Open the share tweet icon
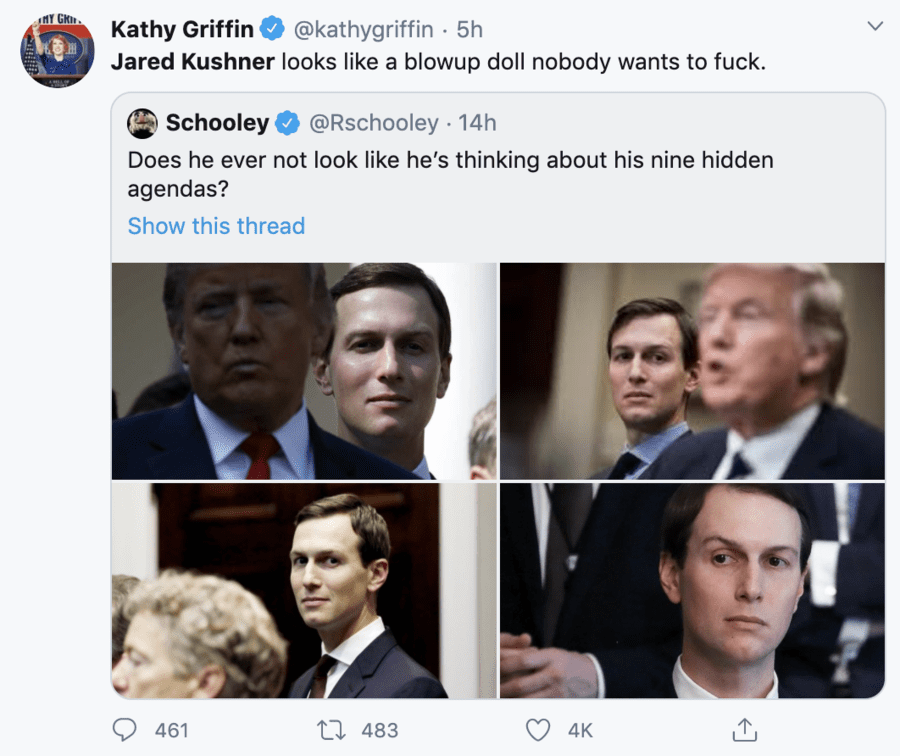This screenshot has width=900, height=756. click(x=744, y=731)
